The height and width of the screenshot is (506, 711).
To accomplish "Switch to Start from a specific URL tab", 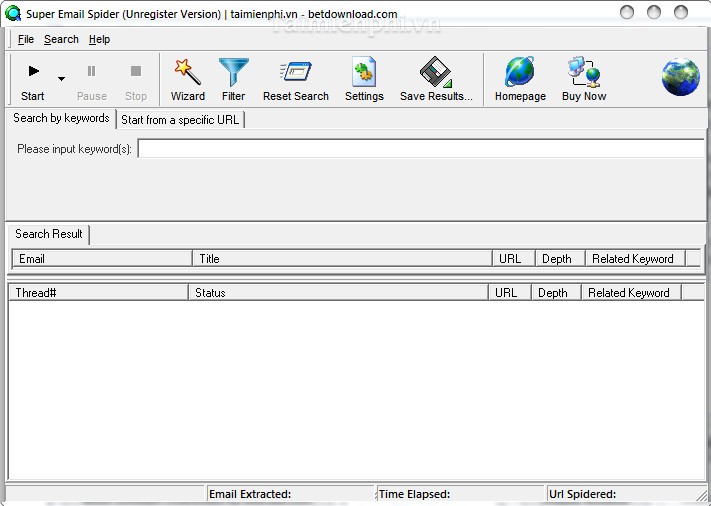I will tap(180, 120).
